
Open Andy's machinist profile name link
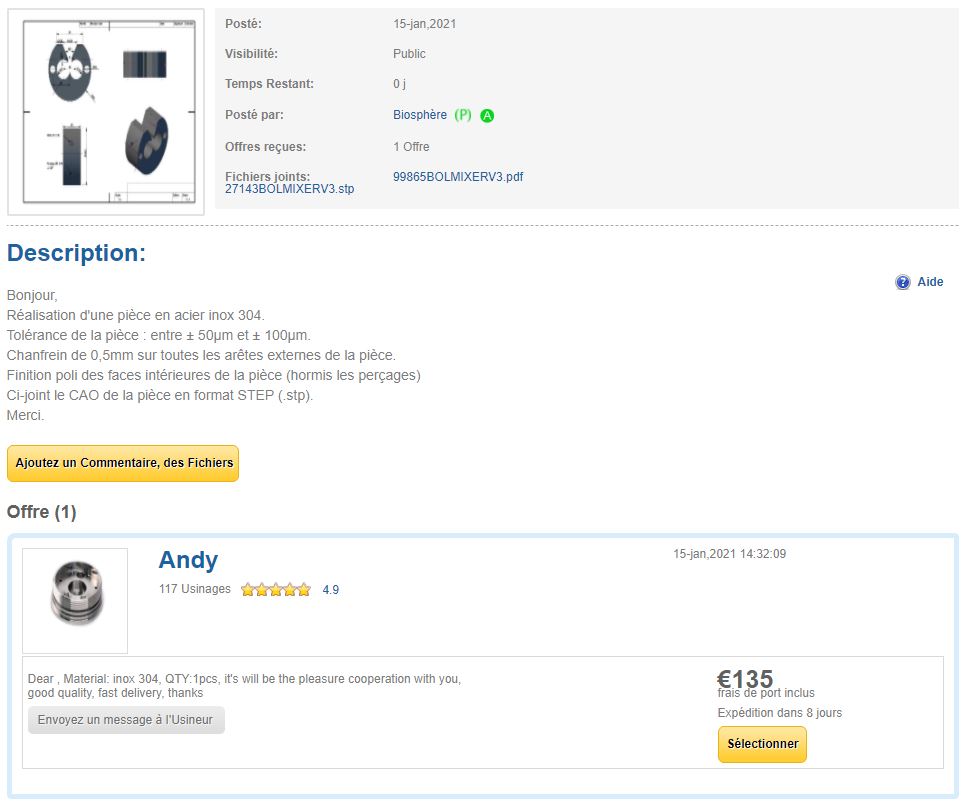click(188, 559)
